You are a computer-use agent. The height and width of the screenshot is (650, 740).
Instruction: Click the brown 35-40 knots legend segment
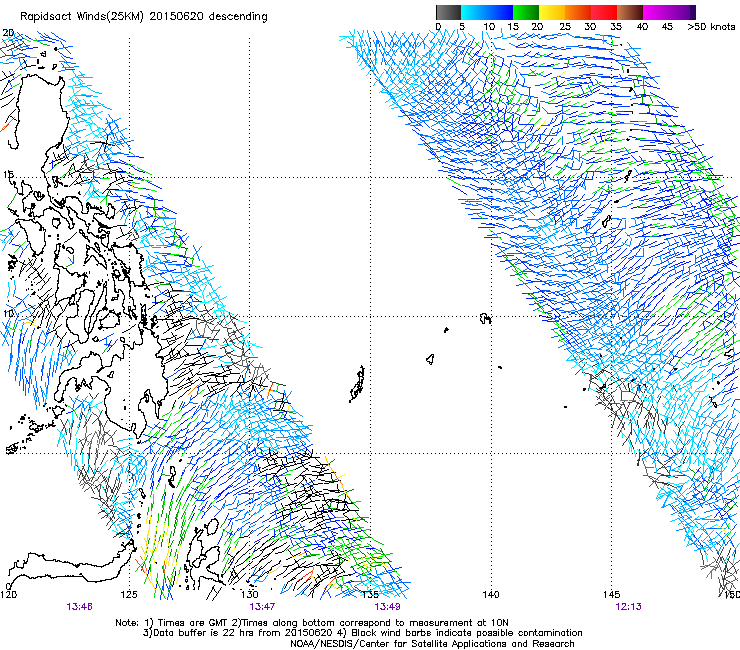click(630, 12)
